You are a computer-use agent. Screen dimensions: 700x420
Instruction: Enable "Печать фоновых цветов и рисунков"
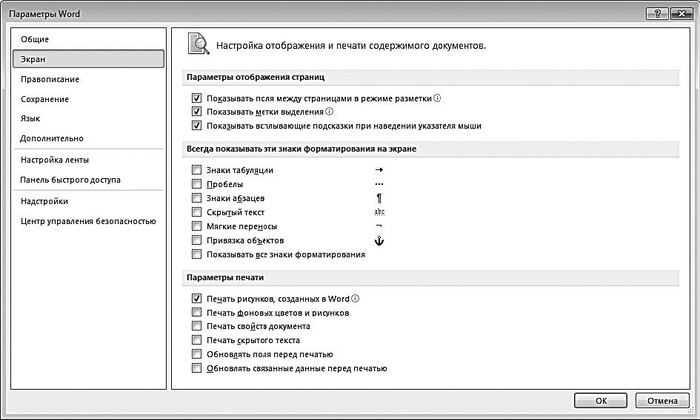point(196,312)
